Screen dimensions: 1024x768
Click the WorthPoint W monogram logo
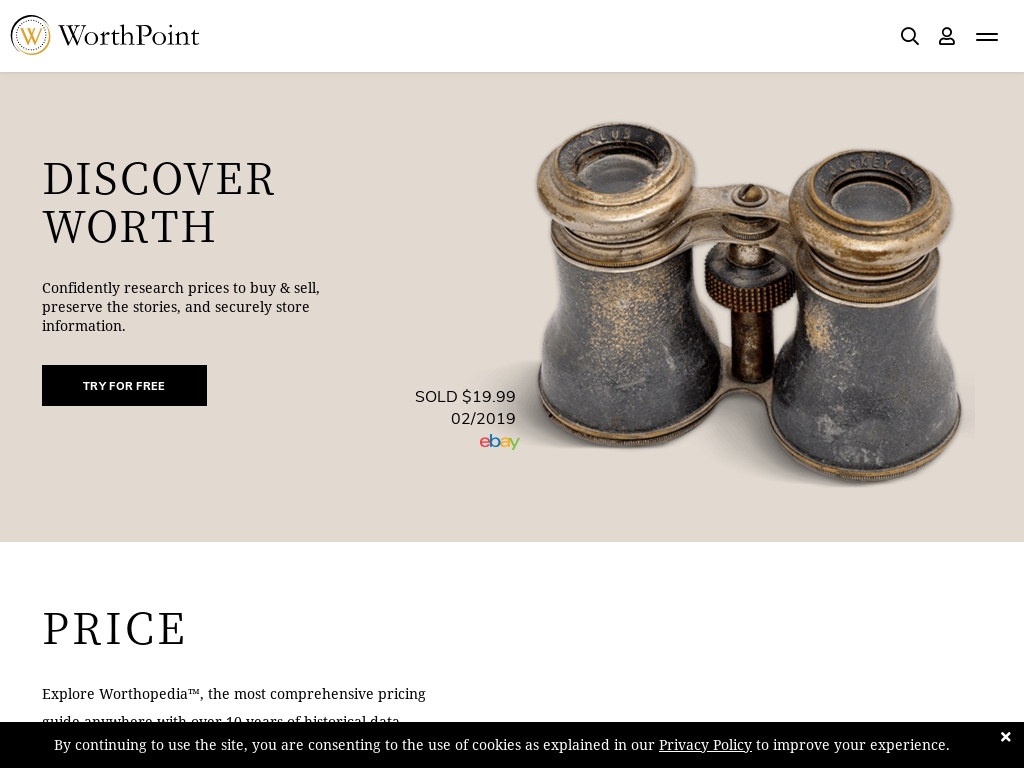(31, 35)
